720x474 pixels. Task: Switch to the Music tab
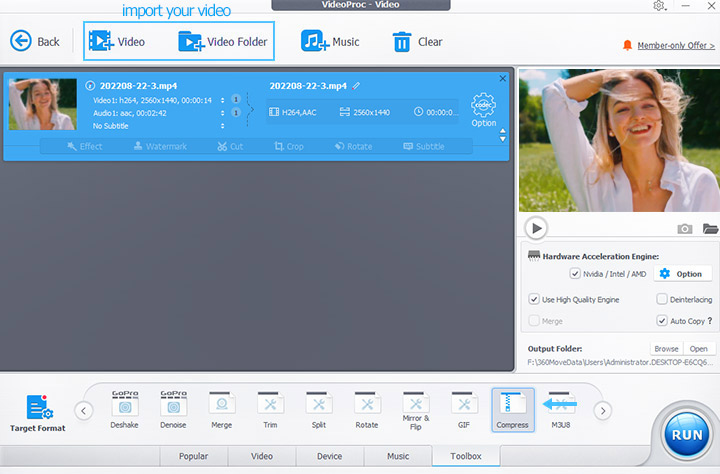pyautogui.click(x=398, y=456)
